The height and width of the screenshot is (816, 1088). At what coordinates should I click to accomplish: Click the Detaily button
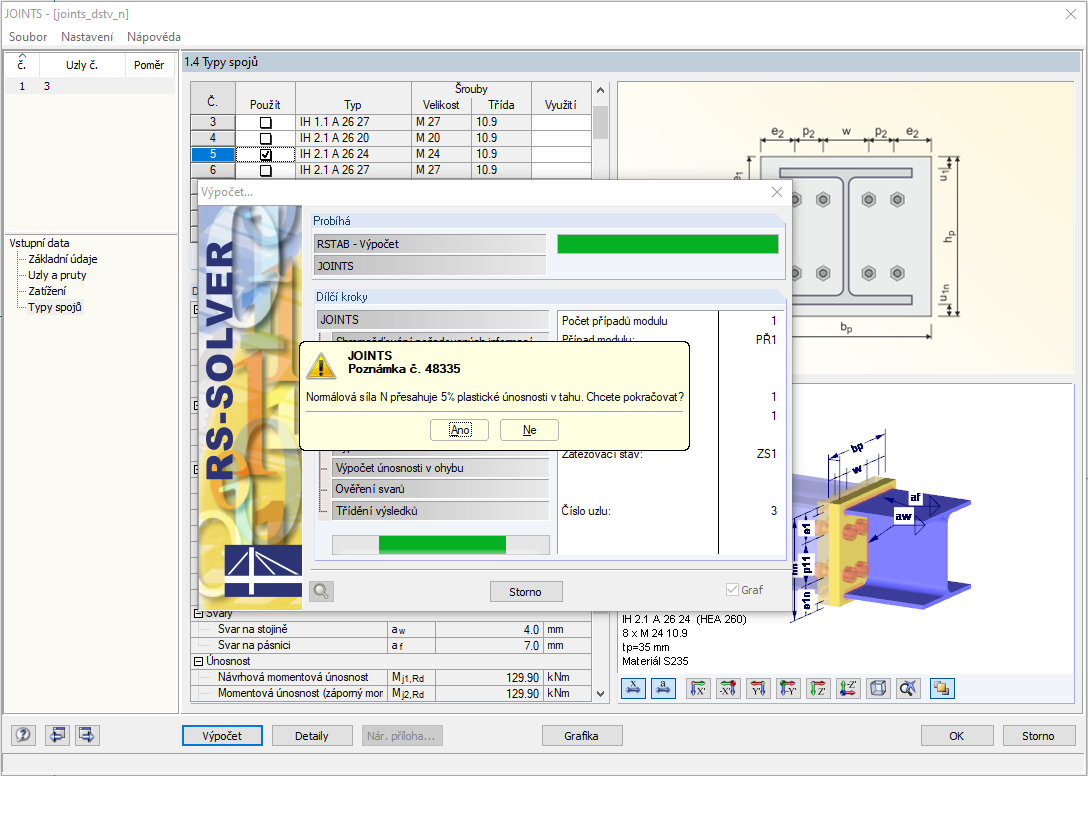[x=312, y=736]
